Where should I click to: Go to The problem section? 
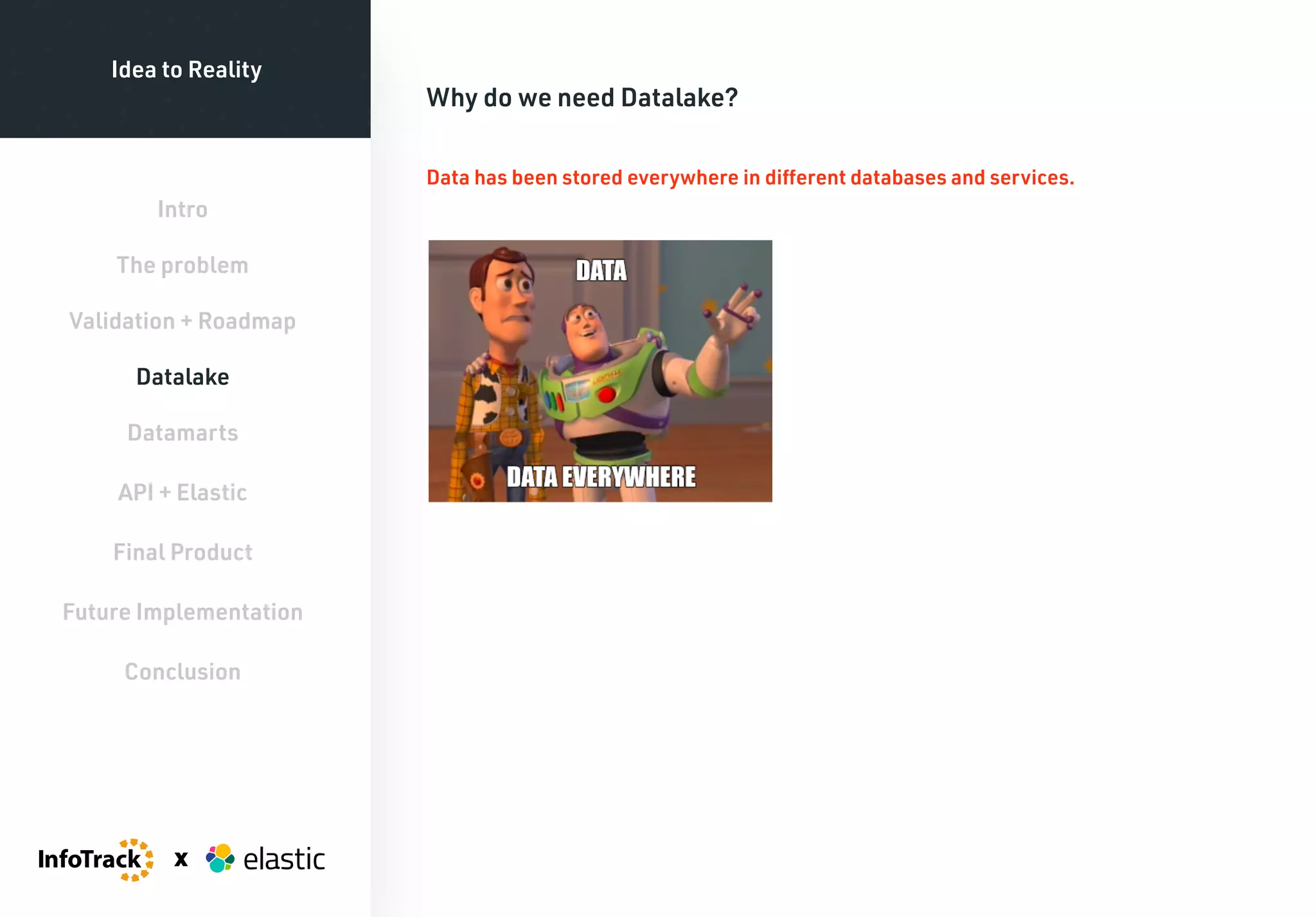pos(182,265)
